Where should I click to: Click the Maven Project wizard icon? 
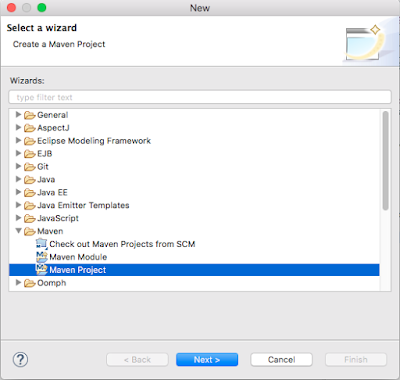(42, 270)
